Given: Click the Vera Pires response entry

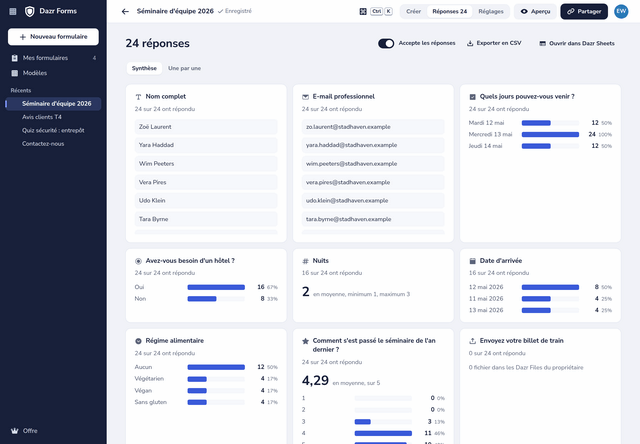Looking at the screenshot, I should pyautogui.click(x=206, y=182).
